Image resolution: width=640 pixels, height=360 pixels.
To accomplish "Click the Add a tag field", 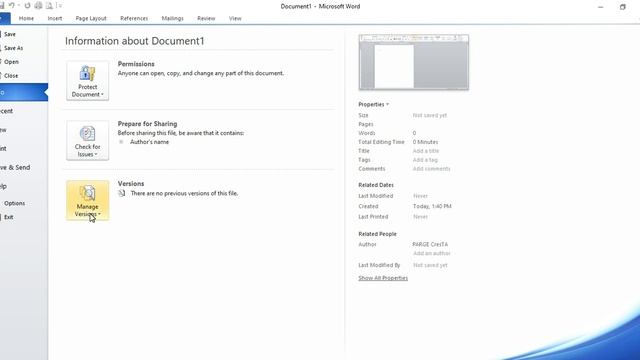I will [x=425, y=160].
